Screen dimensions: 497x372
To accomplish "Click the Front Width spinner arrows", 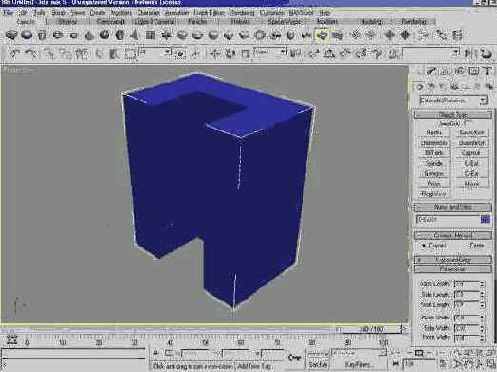I will pyautogui.click(x=482, y=338).
